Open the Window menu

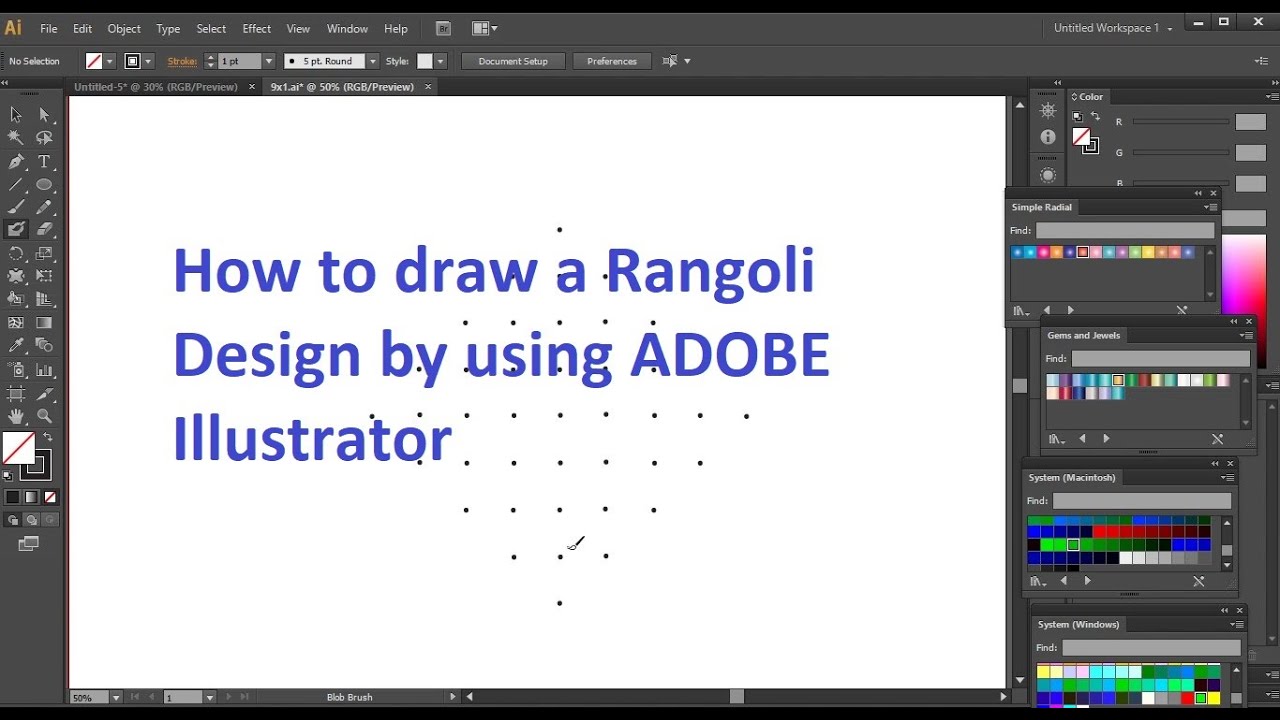tap(347, 29)
